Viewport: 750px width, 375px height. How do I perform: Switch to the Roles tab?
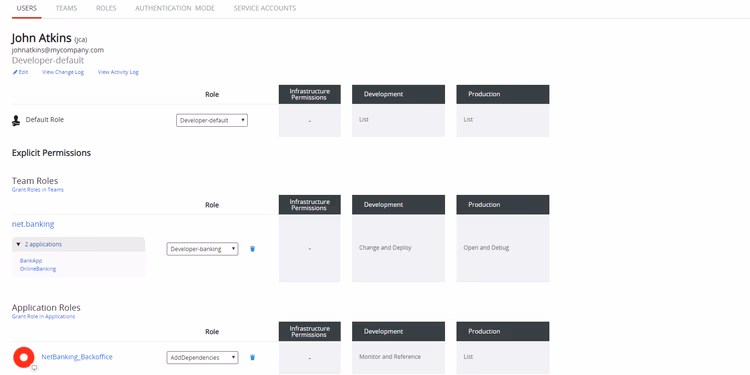click(106, 9)
